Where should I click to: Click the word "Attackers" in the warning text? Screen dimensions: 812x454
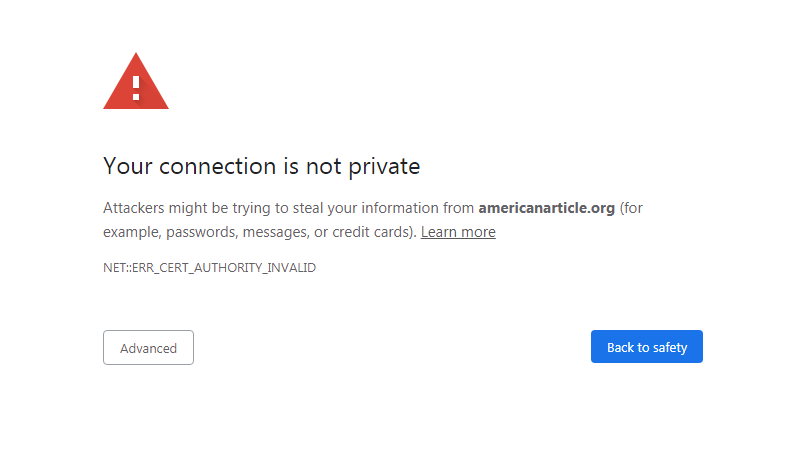pyautogui.click(x=136, y=208)
